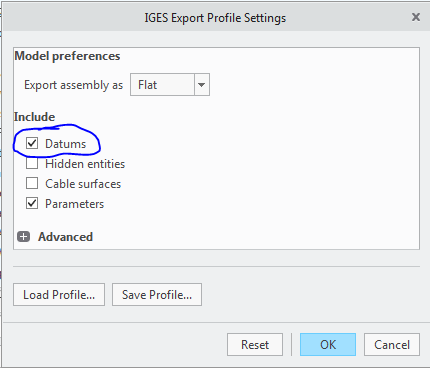The height and width of the screenshot is (368, 430).
Task: Uncheck the Datums checkbox
Action: tap(32, 143)
